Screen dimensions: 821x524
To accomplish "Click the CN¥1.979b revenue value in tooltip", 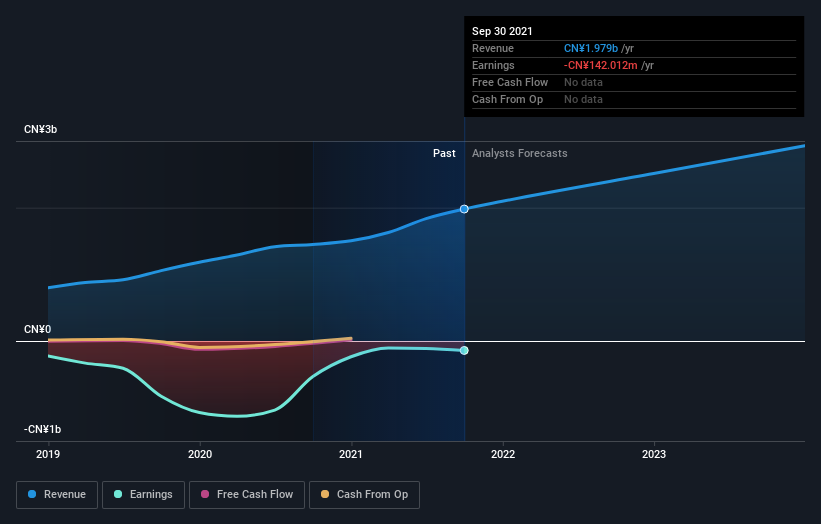I will click(591, 48).
